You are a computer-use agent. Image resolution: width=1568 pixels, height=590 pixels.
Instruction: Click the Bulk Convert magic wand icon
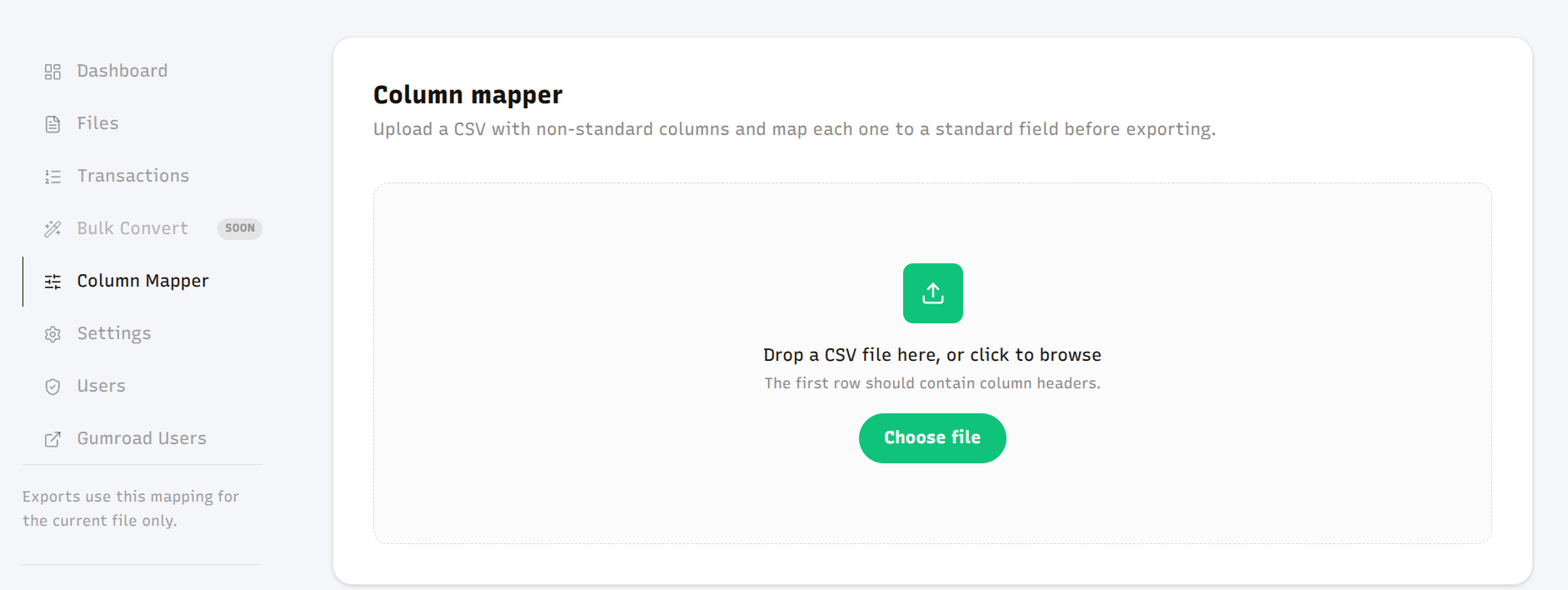pyautogui.click(x=52, y=229)
